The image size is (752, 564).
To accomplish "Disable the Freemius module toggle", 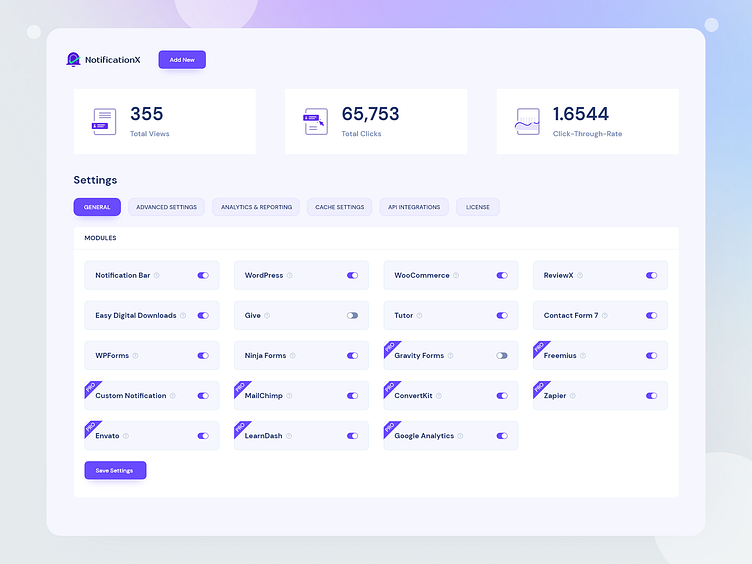I will point(651,355).
